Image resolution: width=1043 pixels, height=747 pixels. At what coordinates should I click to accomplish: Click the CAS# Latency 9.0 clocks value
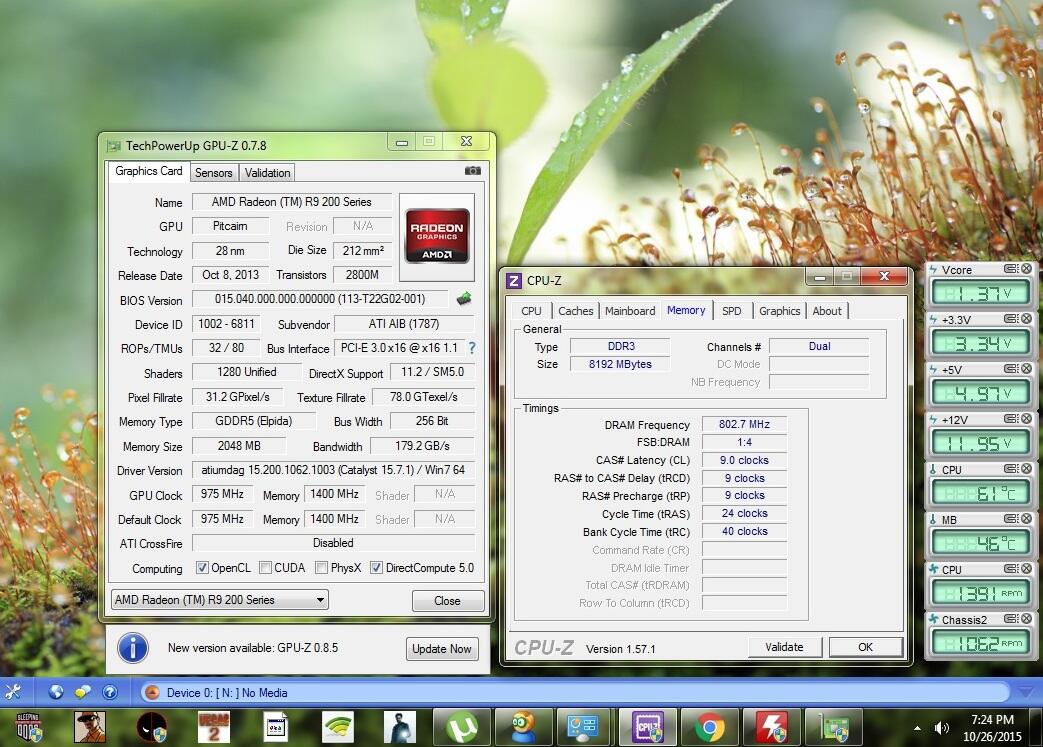(x=744, y=460)
